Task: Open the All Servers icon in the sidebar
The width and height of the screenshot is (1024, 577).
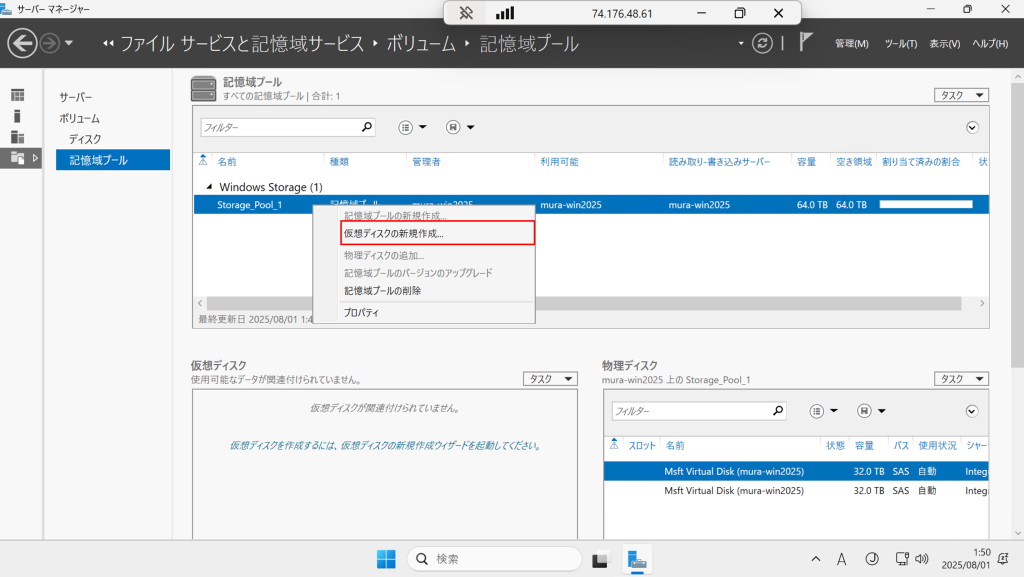Action: point(18,137)
